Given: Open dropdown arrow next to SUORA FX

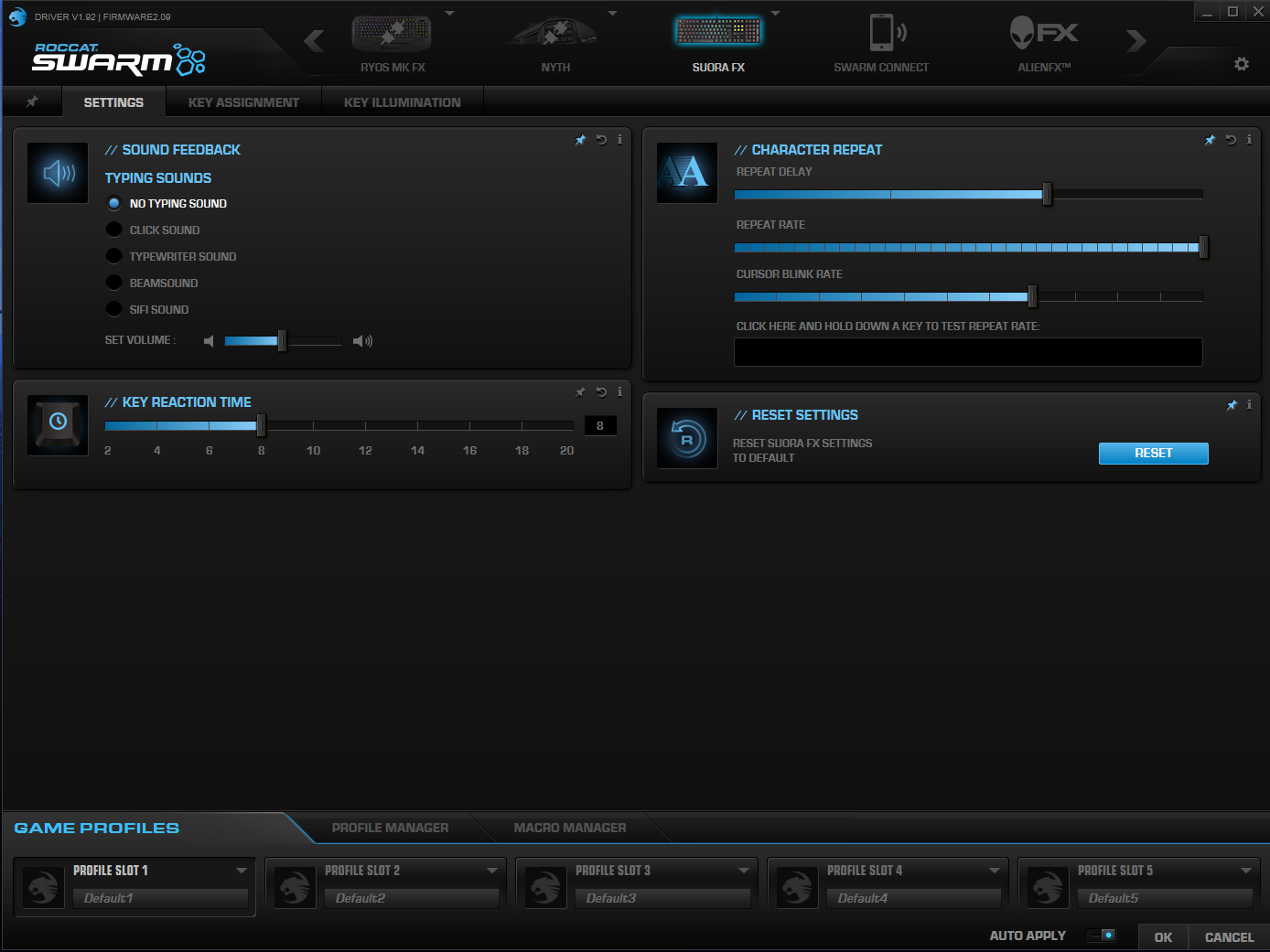Looking at the screenshot, I should point(775,14).
